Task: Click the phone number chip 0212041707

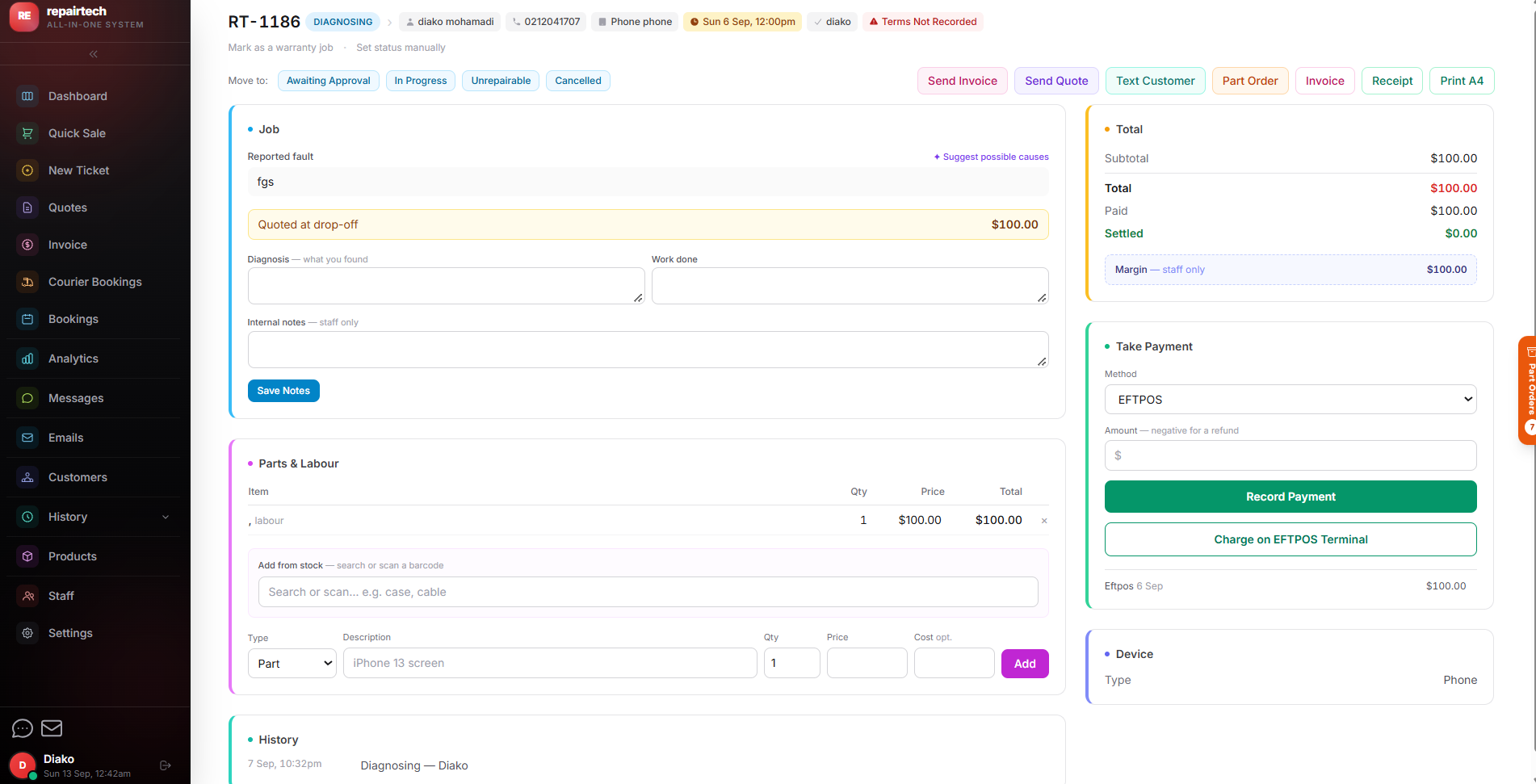Action: (x=545, y=22)
